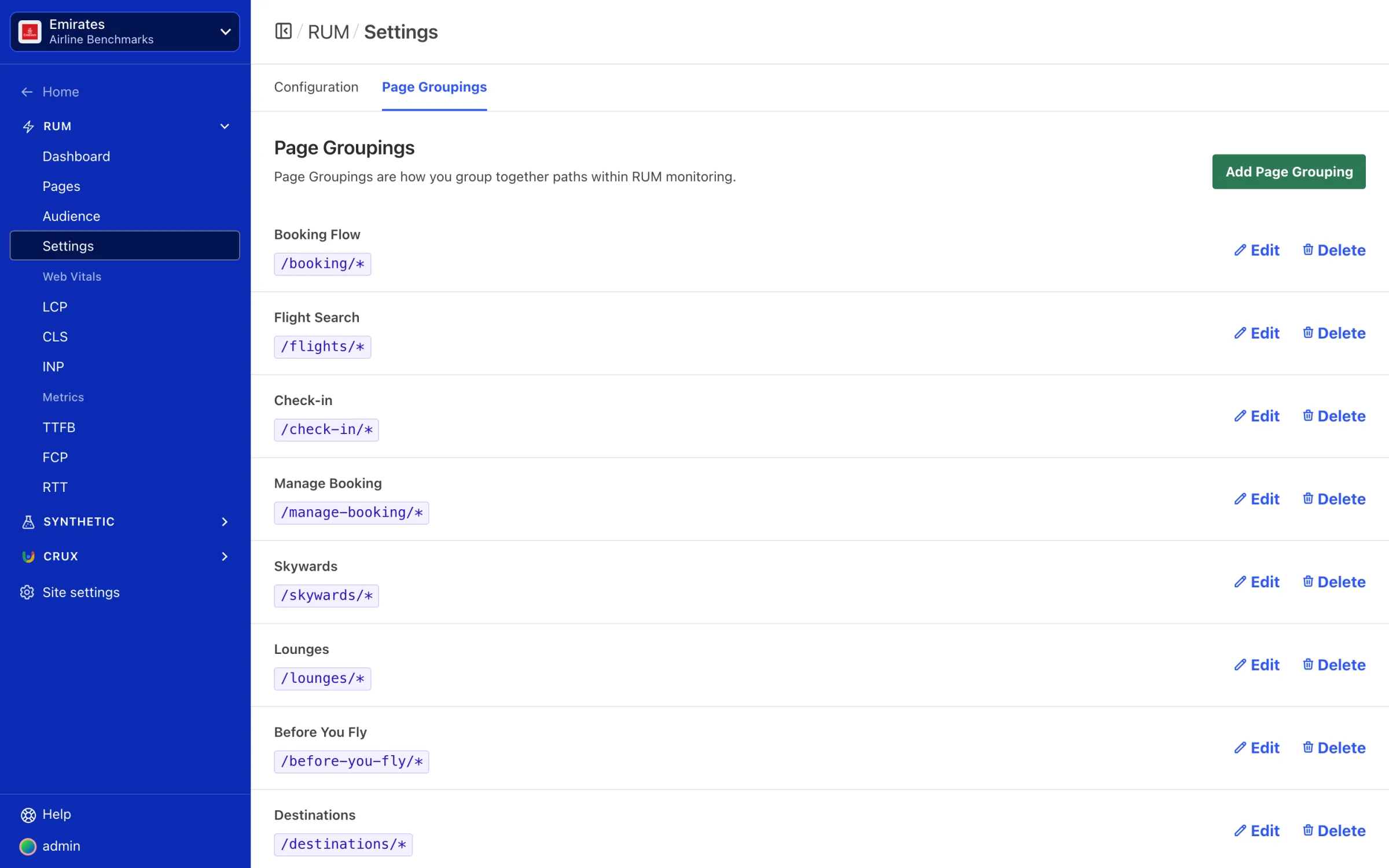
Task: Click the /skywards/* path tag
Action: 326,595
